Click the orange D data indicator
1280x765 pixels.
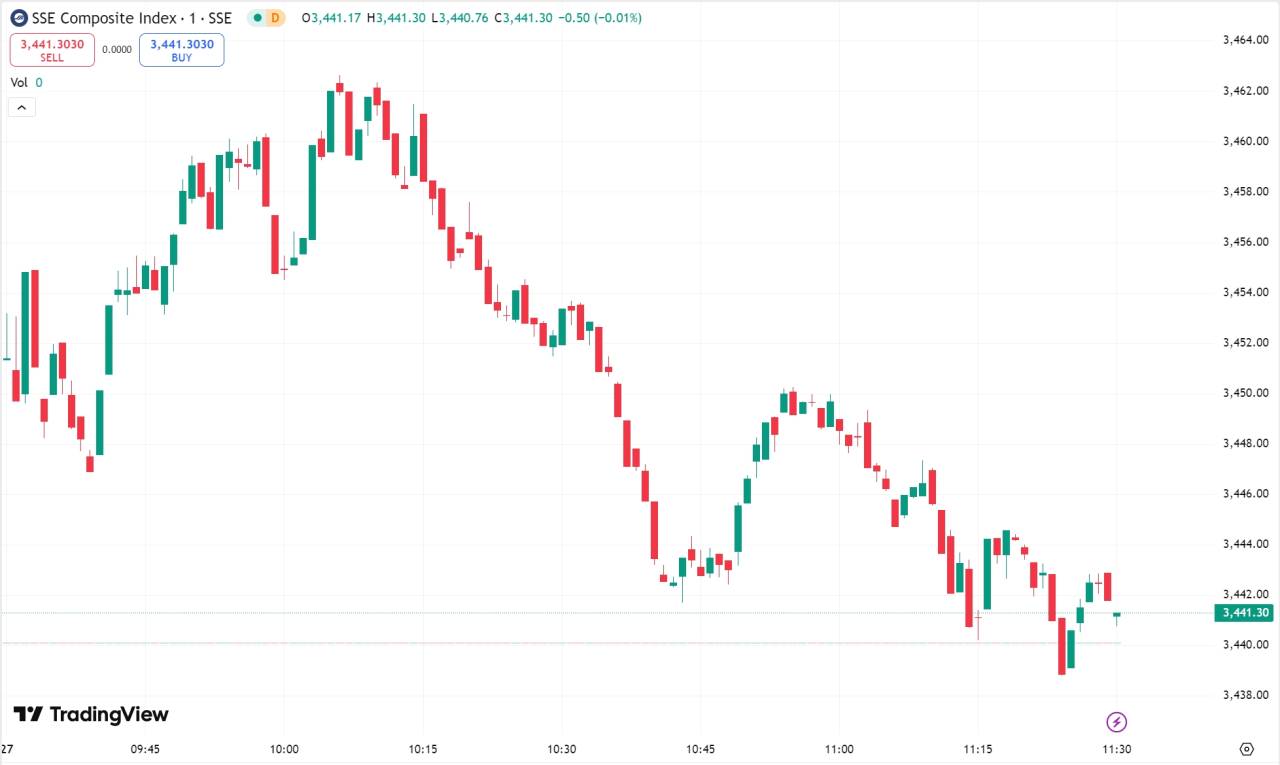click(x=275, y=18)
